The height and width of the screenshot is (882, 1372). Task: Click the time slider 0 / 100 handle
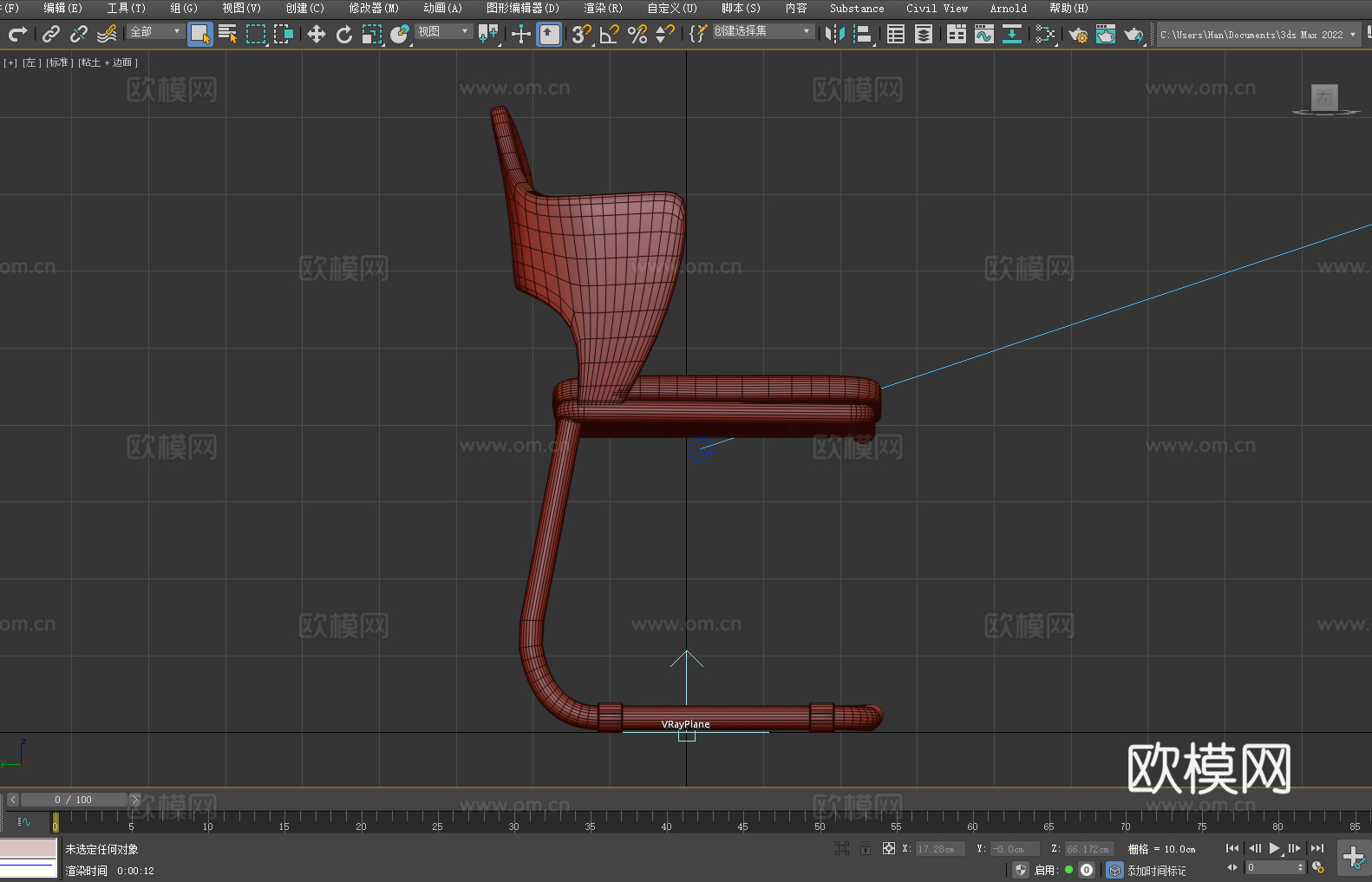(x=74, y=800)
